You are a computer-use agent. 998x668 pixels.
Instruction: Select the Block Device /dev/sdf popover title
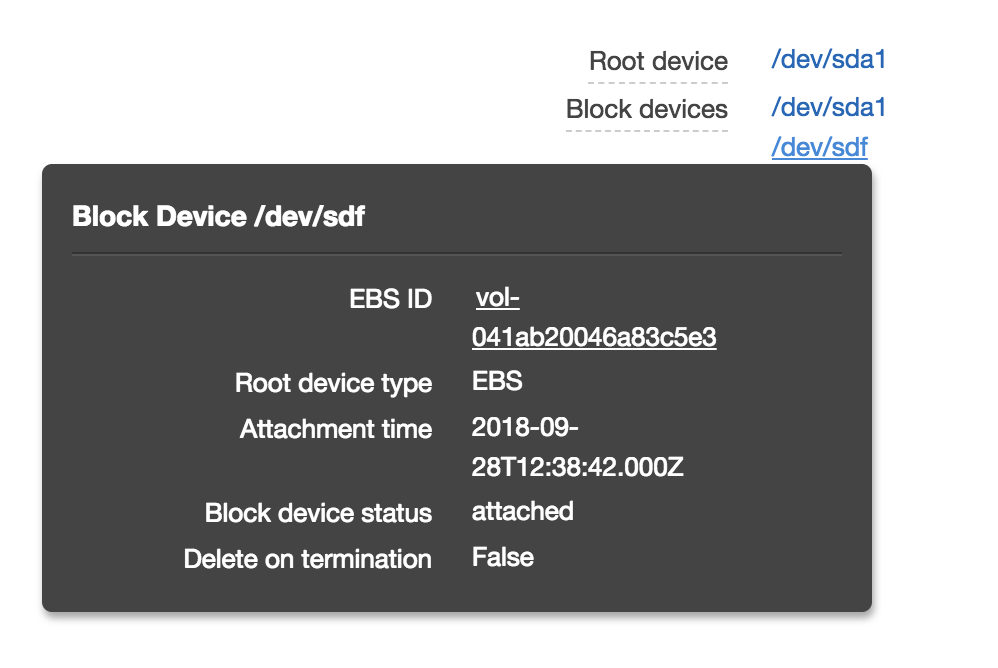pyautogui.click(x=219, y=216)
